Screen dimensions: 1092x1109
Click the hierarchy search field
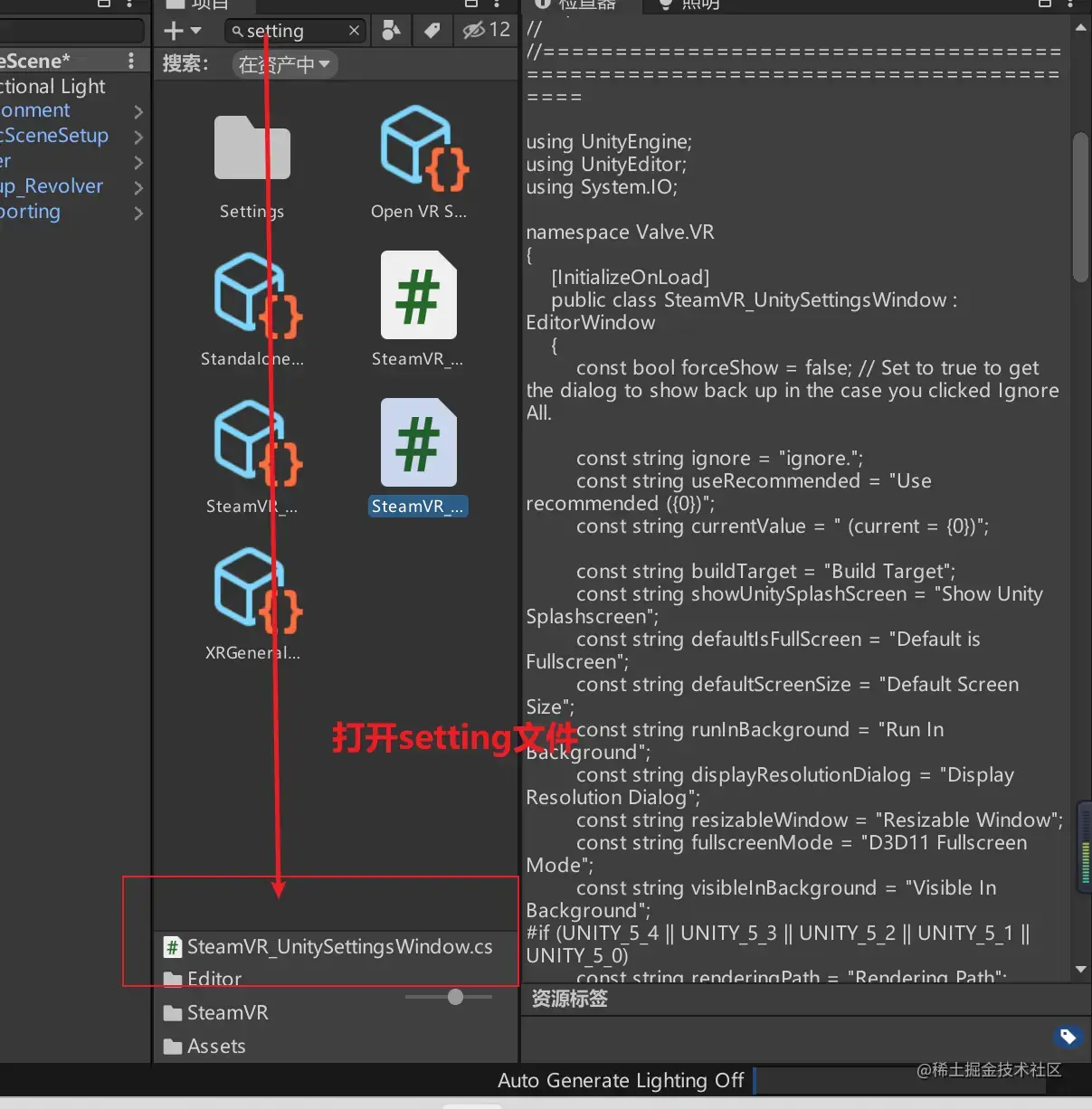[72, 30]
